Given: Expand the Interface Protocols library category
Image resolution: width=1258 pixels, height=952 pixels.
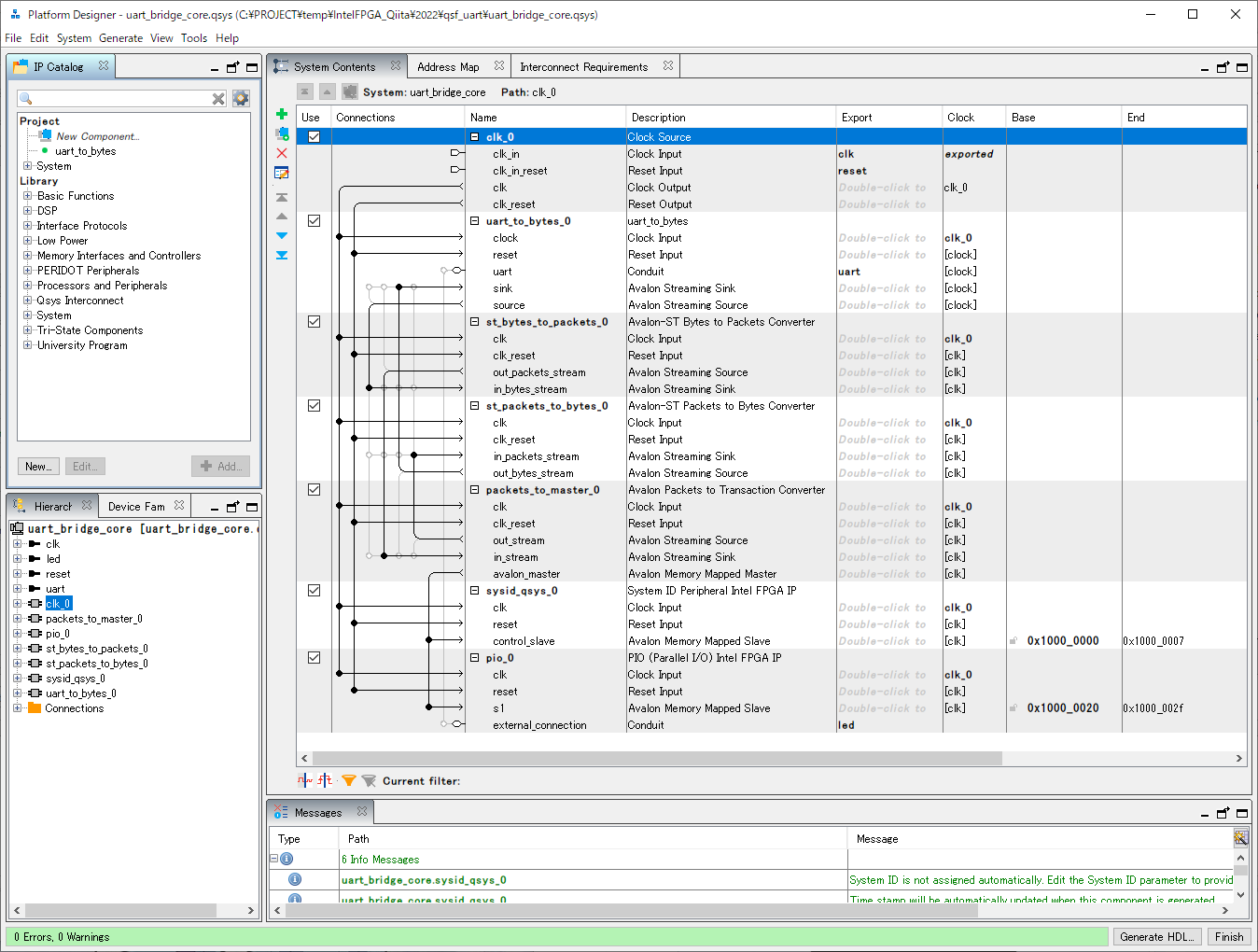Looking at the screenshot, I should [27, 225].
